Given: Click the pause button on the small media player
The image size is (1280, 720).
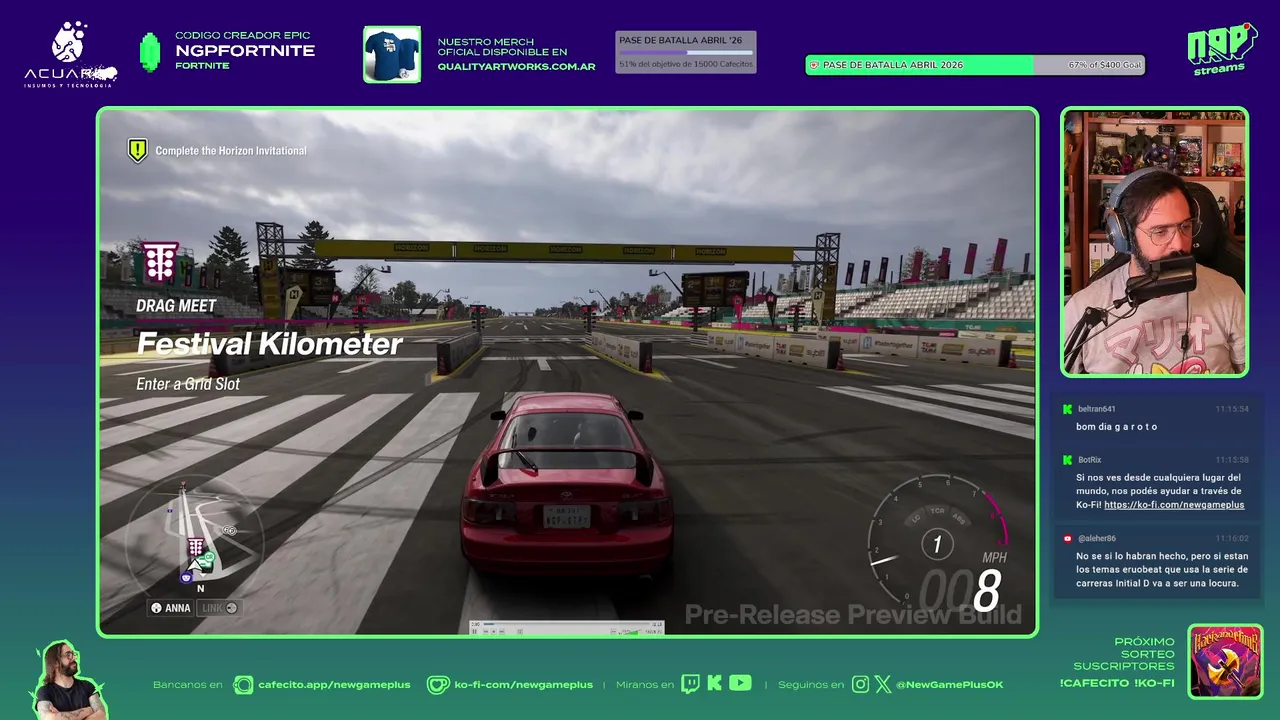Looking at the screenshot, I should tap(475, 632).
